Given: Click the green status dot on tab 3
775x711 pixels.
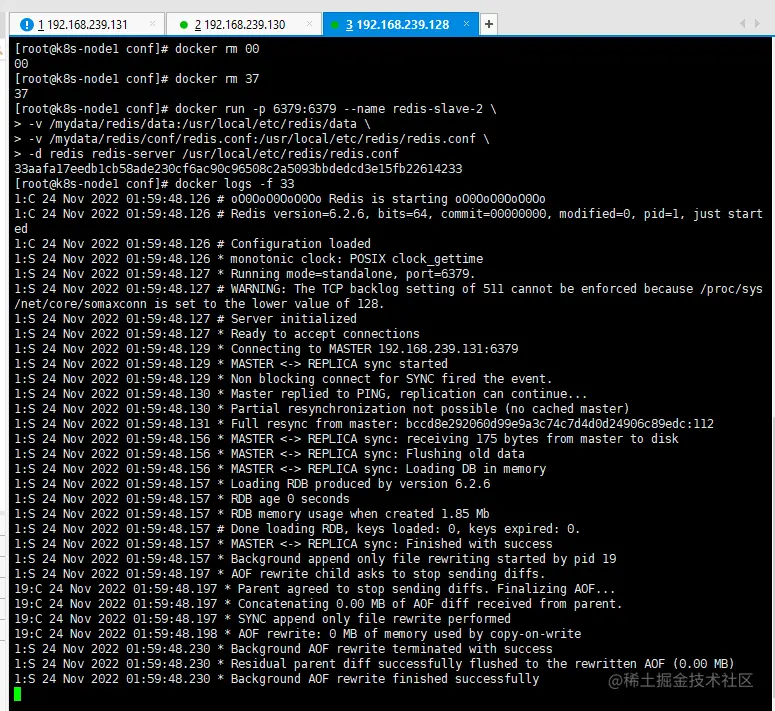Looking at the screenshot, I should pyautogui.click(x=335, y=25).
